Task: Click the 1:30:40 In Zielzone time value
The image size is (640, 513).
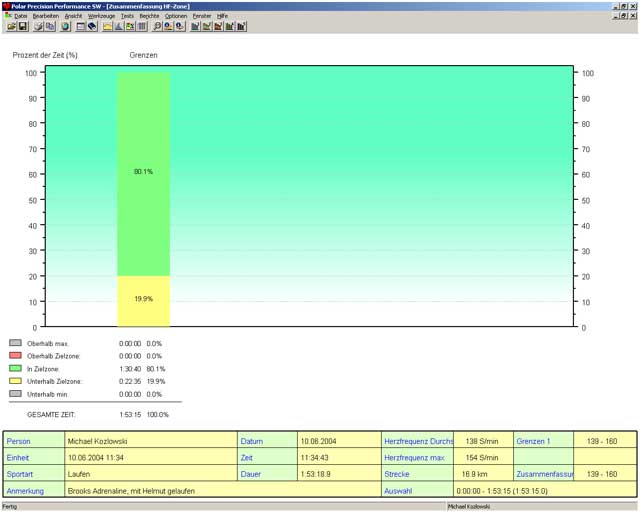Action: pyautogui.click(x=130, y=369)
